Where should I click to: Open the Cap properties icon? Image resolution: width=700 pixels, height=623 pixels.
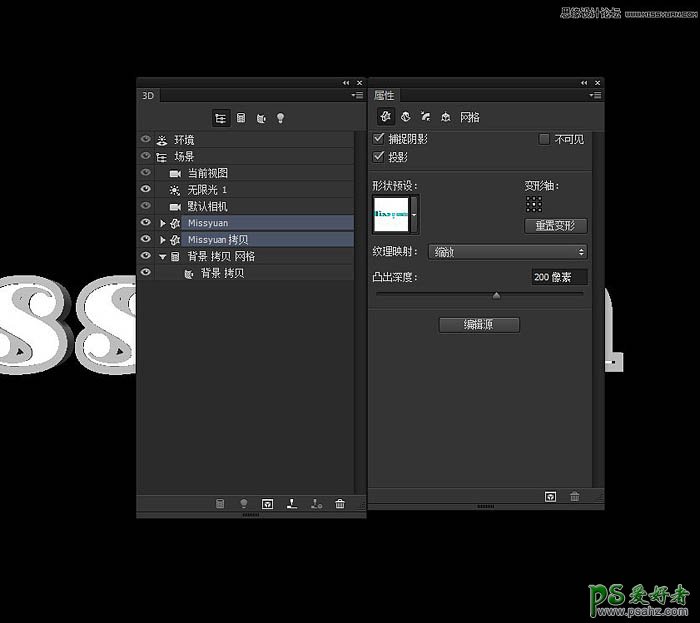[425, 117]
